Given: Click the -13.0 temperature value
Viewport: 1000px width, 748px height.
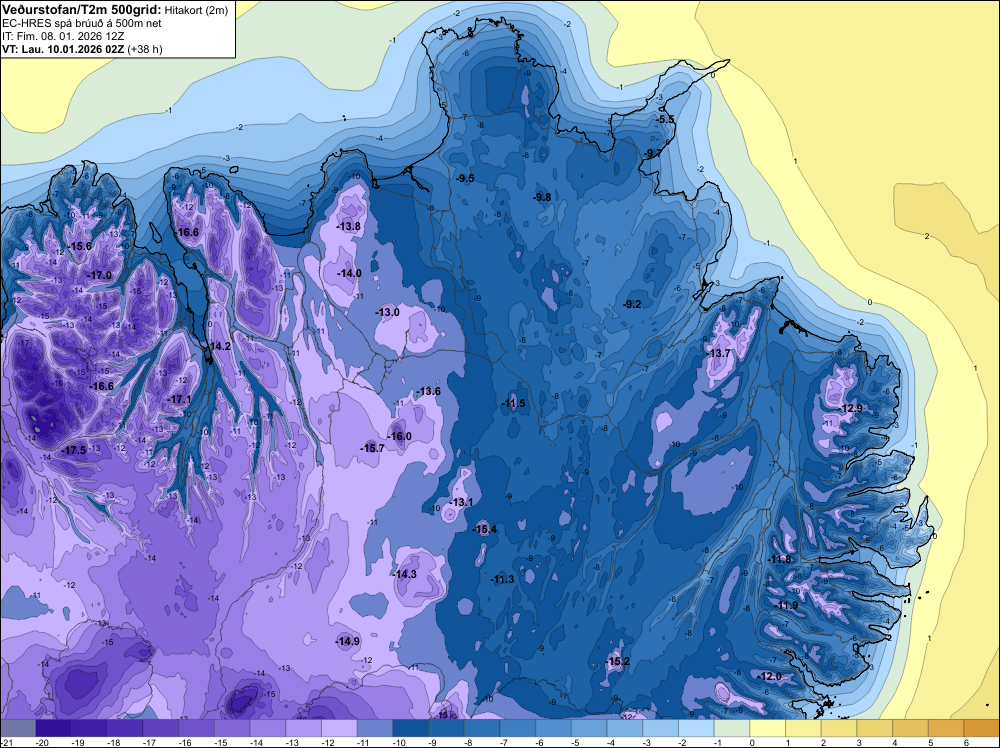Looking at the screenshot, I should (387, 312).
